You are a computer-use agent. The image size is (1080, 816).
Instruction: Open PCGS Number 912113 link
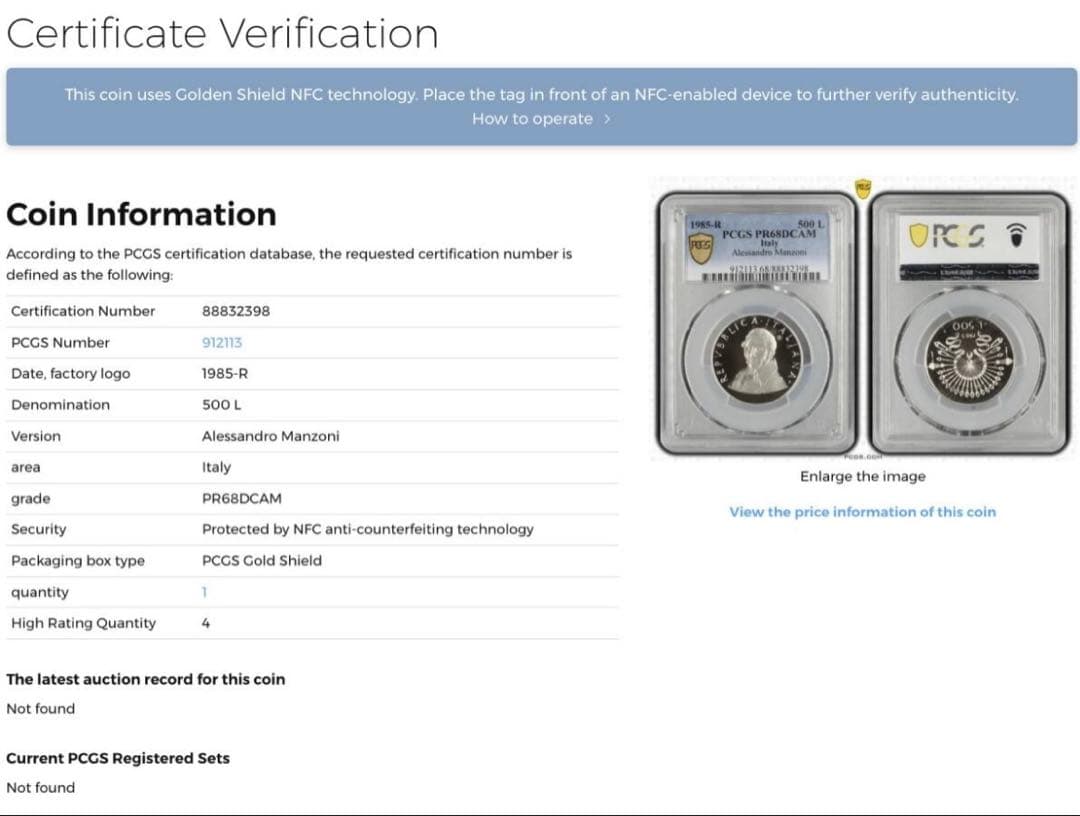[x=222, y=342]
